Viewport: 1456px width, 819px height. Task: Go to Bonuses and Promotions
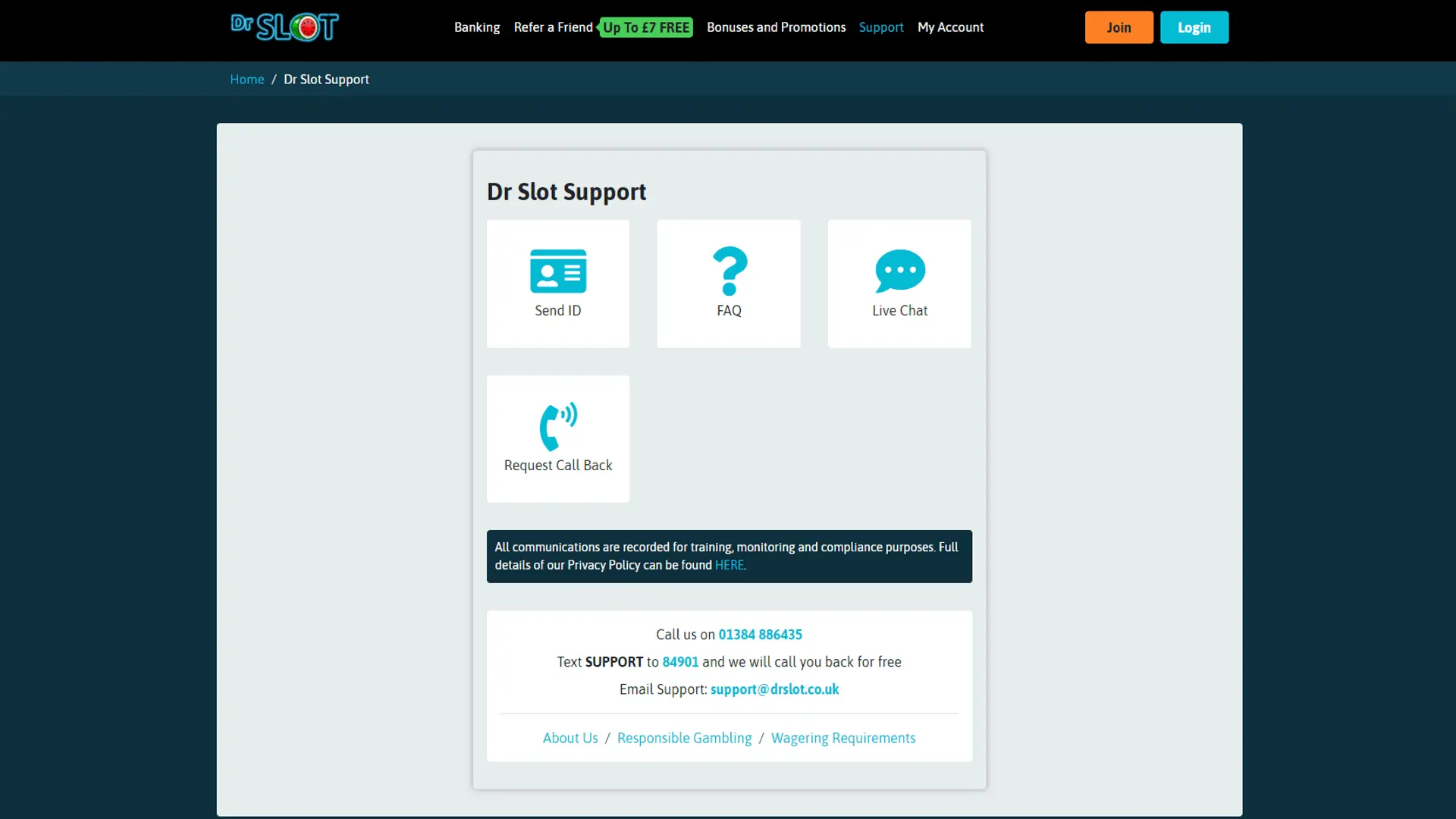tap(776, 27)
